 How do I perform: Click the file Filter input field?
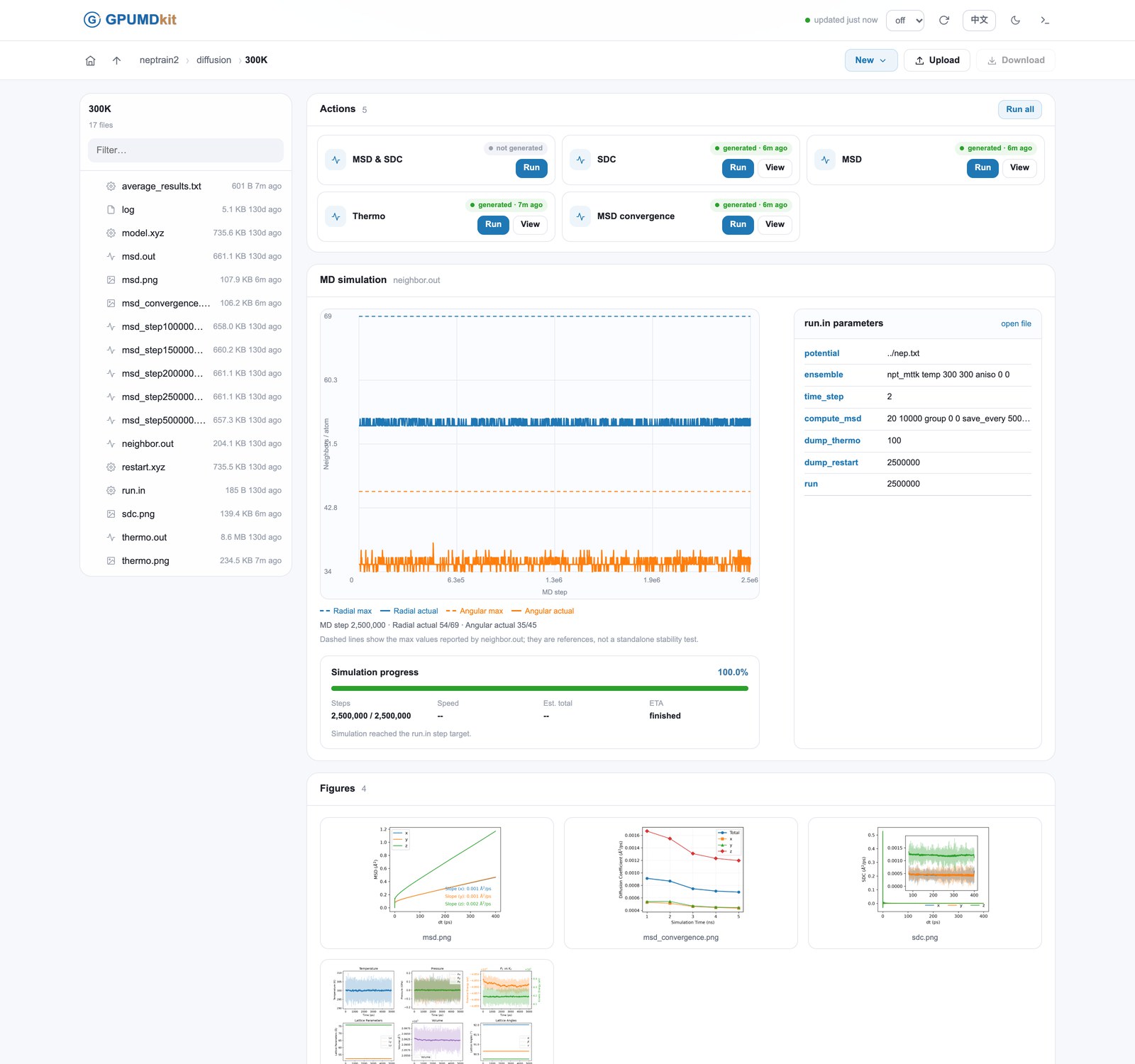coord(186,150)
